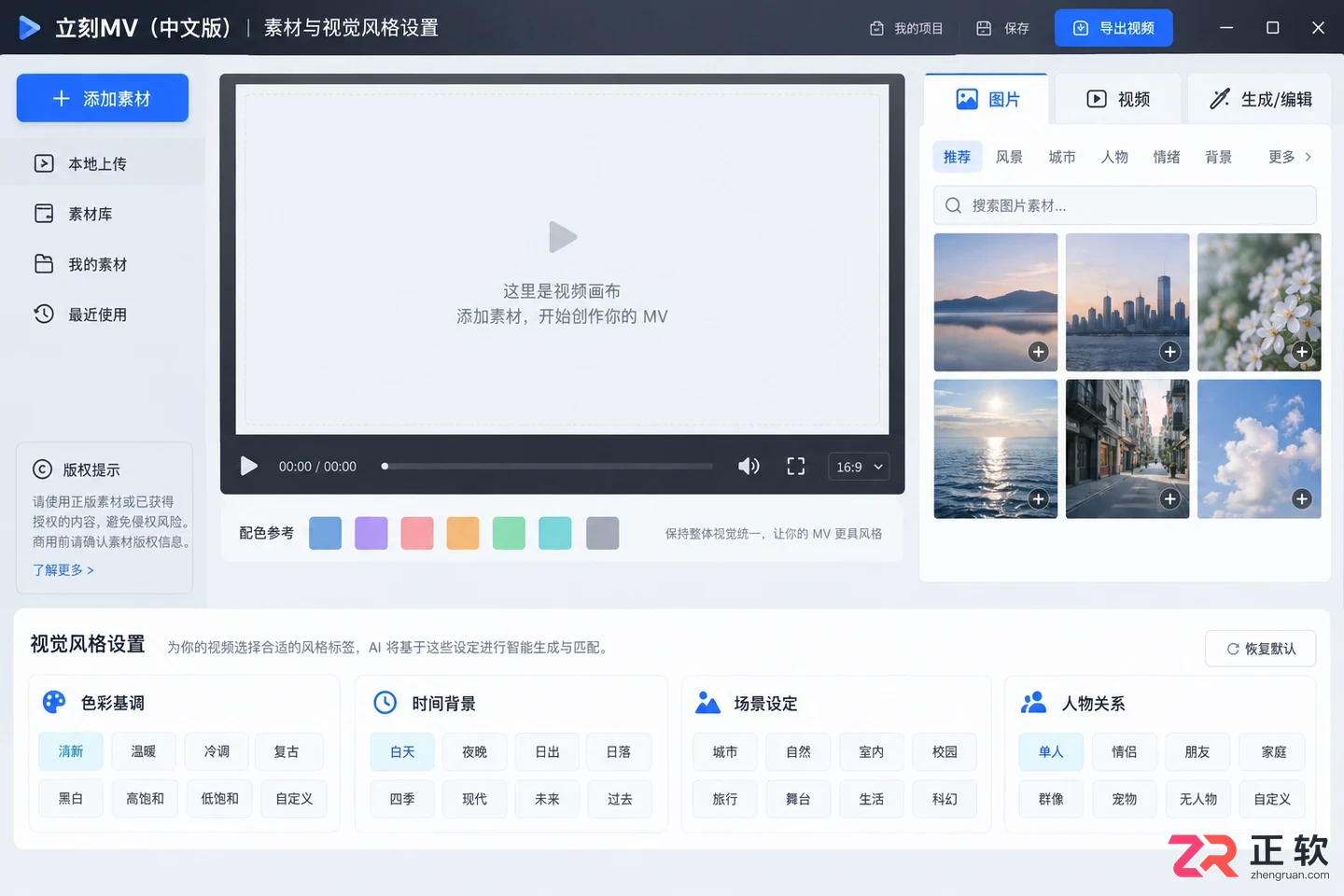Pick the teal color reference swatch
Viewport: 1344px width, 896px height.
(x=555, y=533)
